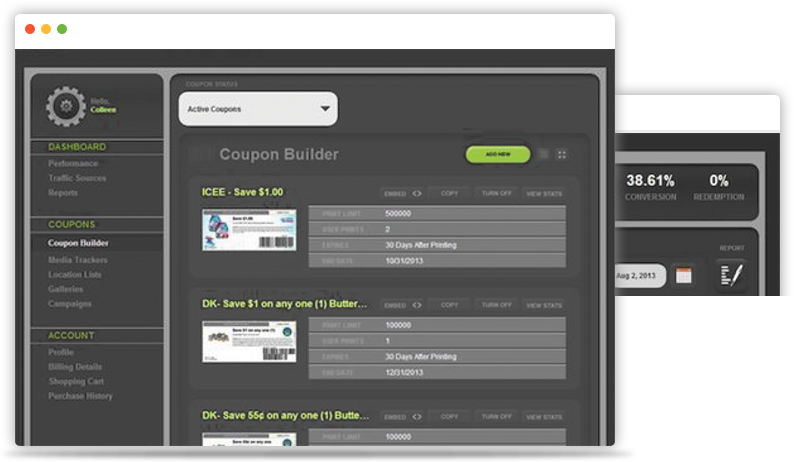This screenshot has width=794, height=462.
Task: Click embed code icon on DK Save $1 coupon
Action: click(417, 305)
